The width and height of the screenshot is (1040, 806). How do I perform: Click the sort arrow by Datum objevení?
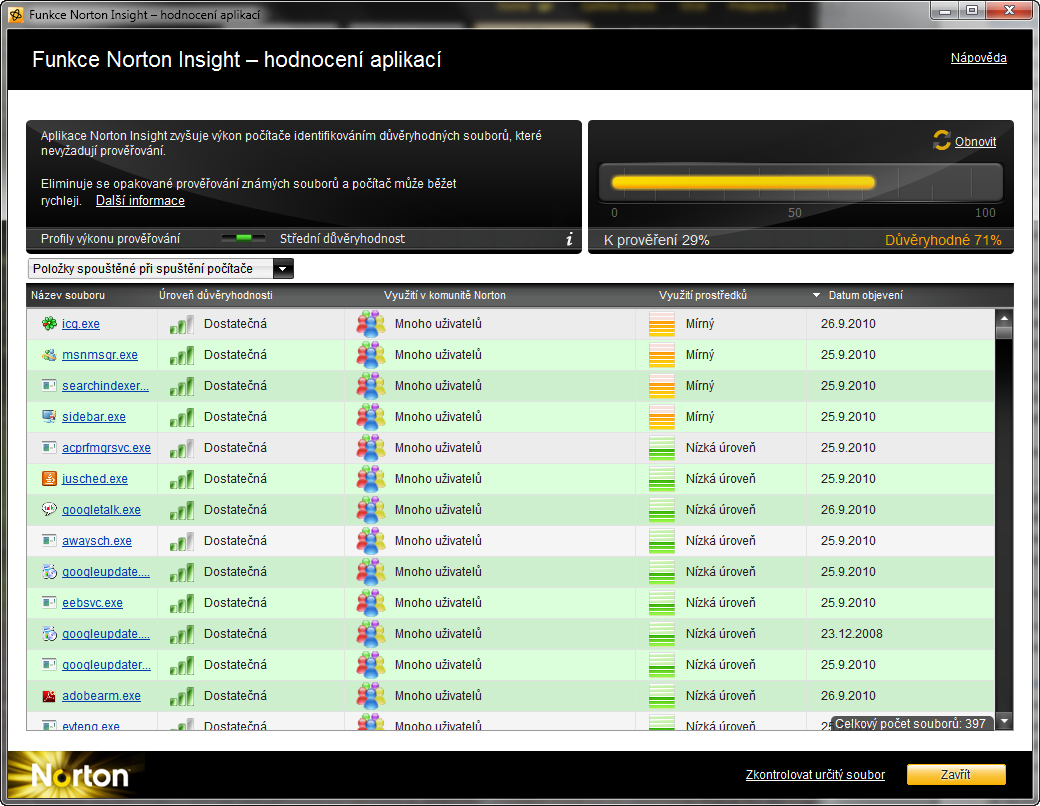point(816,296)
